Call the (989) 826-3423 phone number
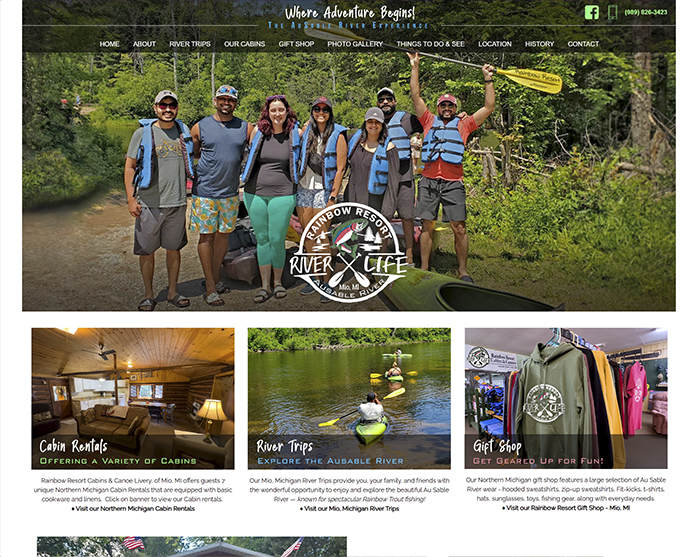Viewport: 700px width, 557px height. [646, 12]
